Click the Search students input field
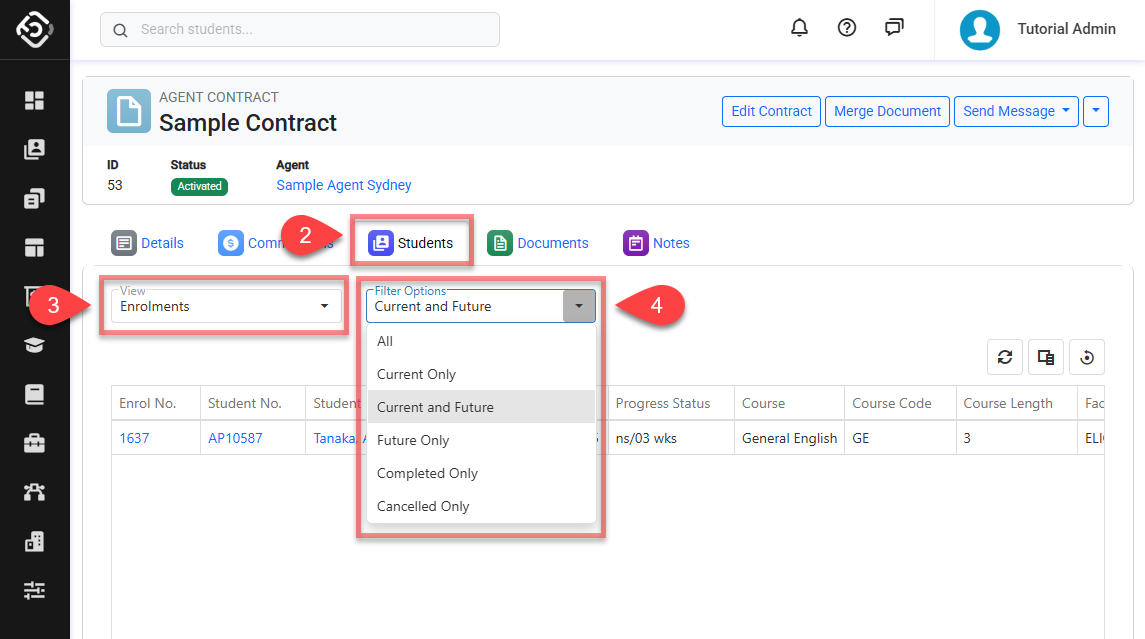This screenshot has height=639, width=1145. (300, 29)
